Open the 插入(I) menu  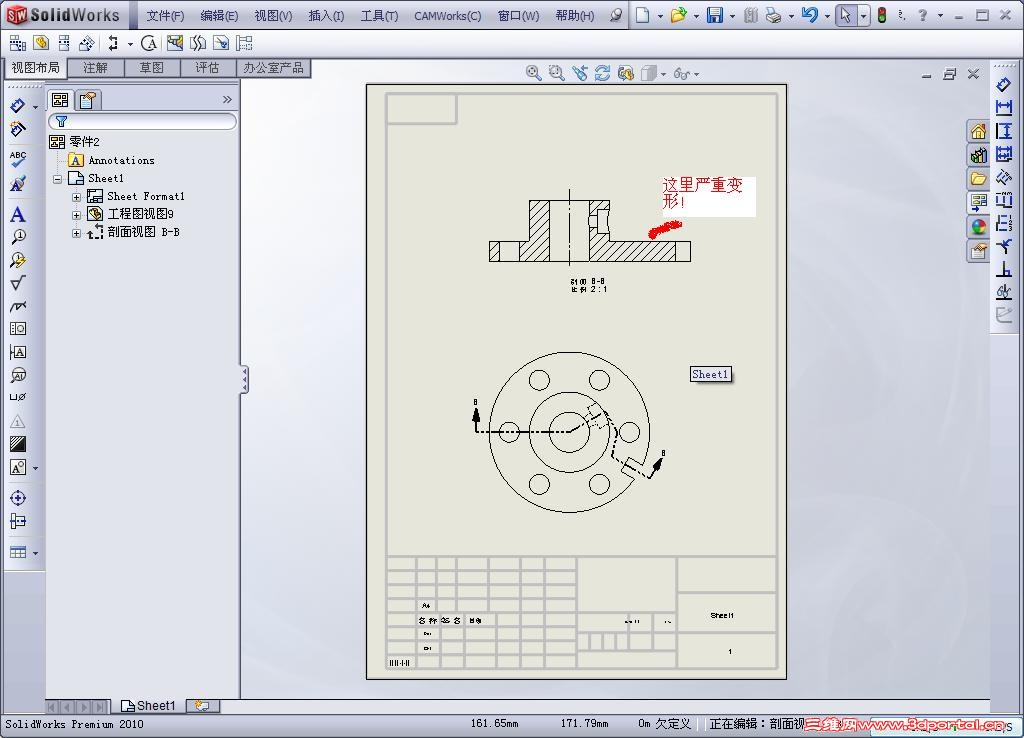click(327, 16)
